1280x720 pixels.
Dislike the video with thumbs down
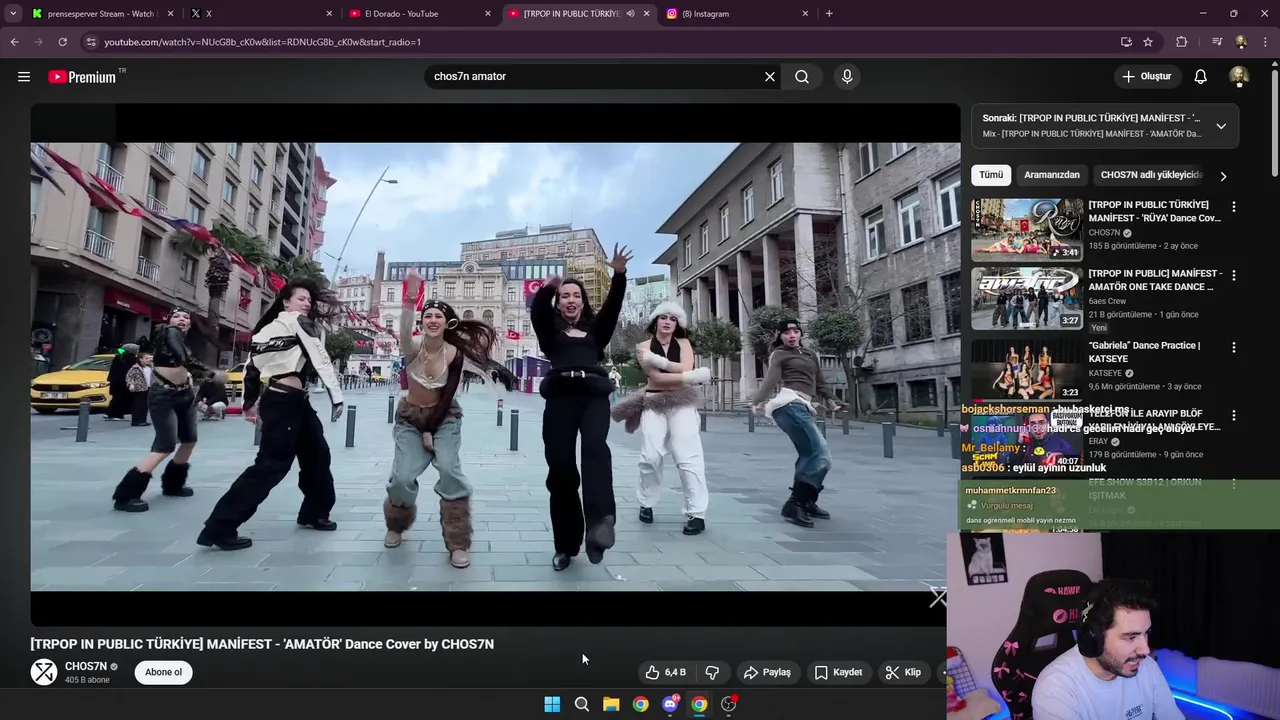(712, 672)
